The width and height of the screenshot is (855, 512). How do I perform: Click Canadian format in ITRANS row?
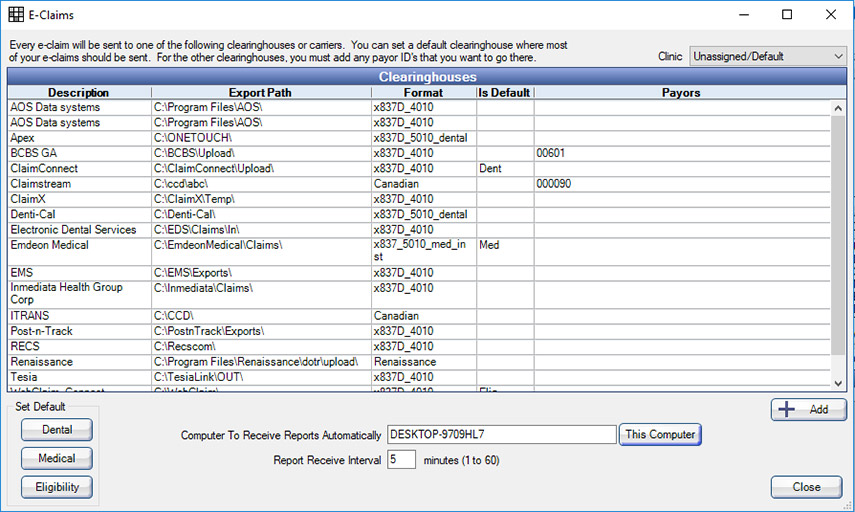point(424,316)
